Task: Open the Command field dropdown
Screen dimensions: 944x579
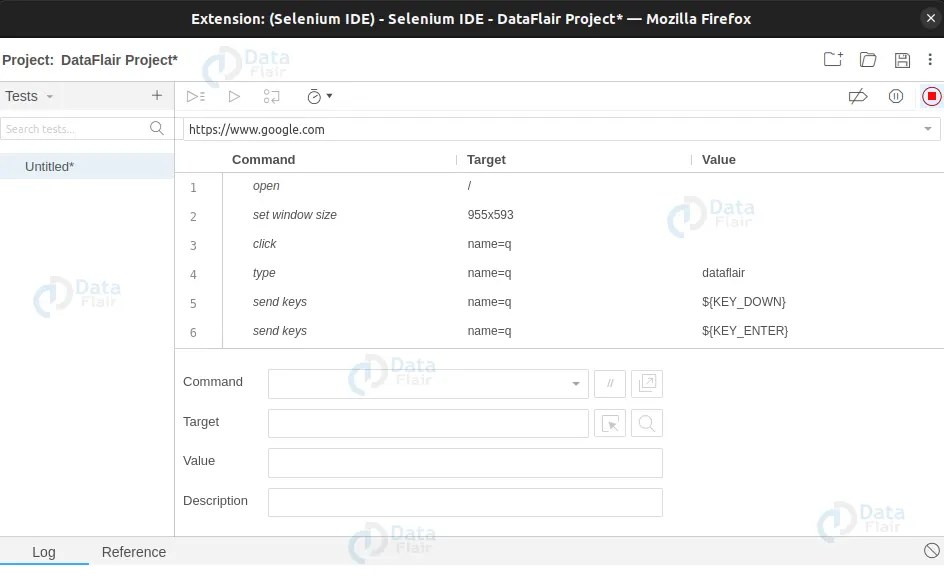Action: 575,383
